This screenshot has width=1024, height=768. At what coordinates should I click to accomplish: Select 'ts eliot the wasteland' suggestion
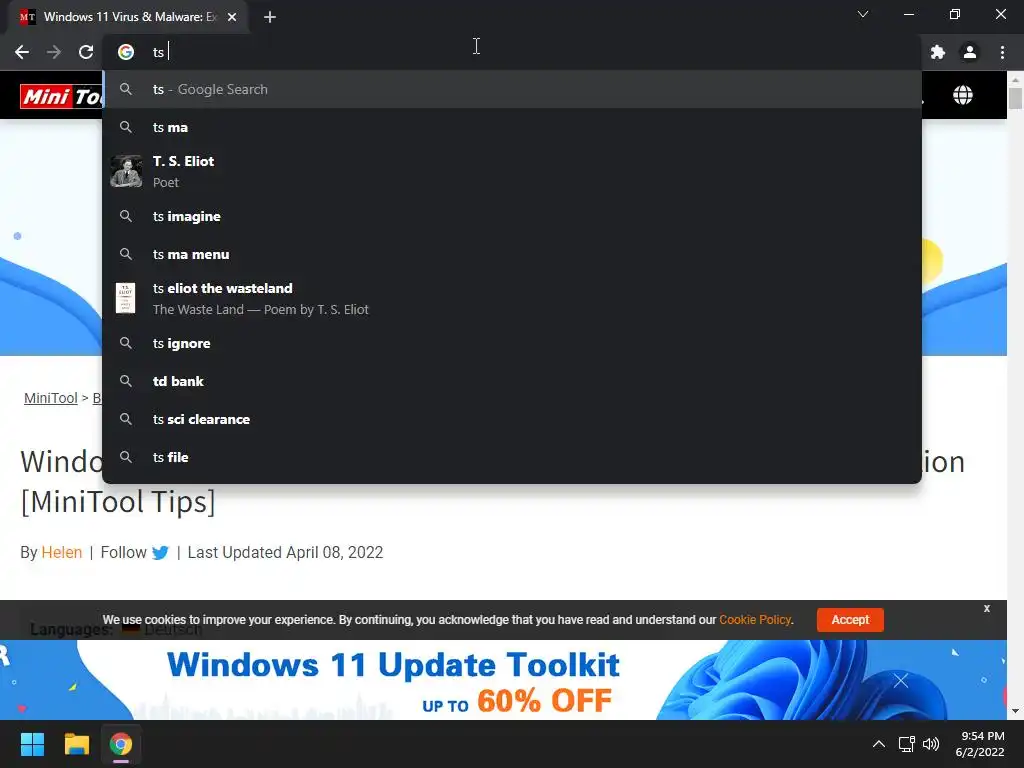[x=512, y=298]
